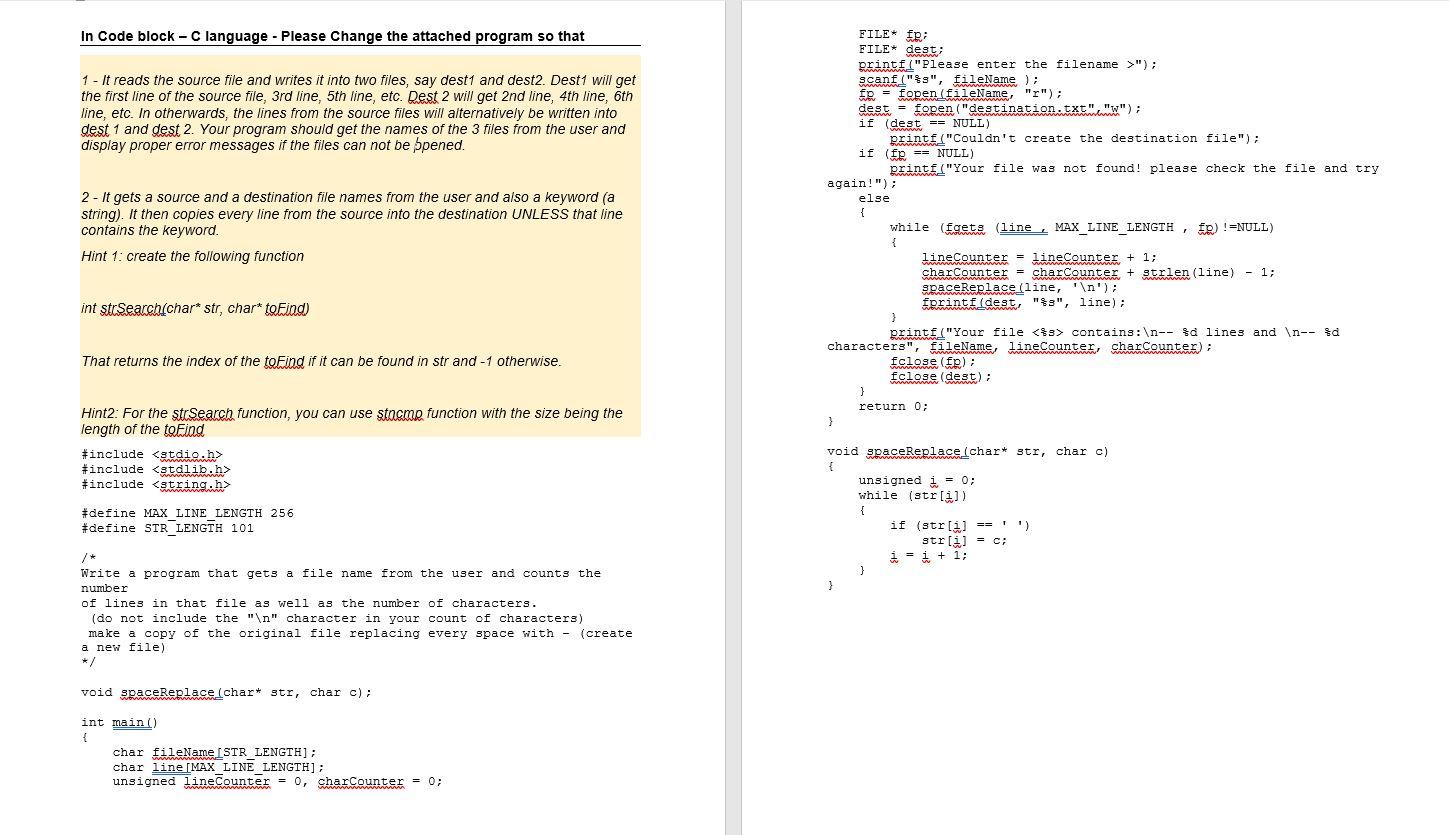Click the prototype 'void spaceReplace(char* str, char c);'
The height and width of the screenshot is (835, 1449).
pos(227,692)
